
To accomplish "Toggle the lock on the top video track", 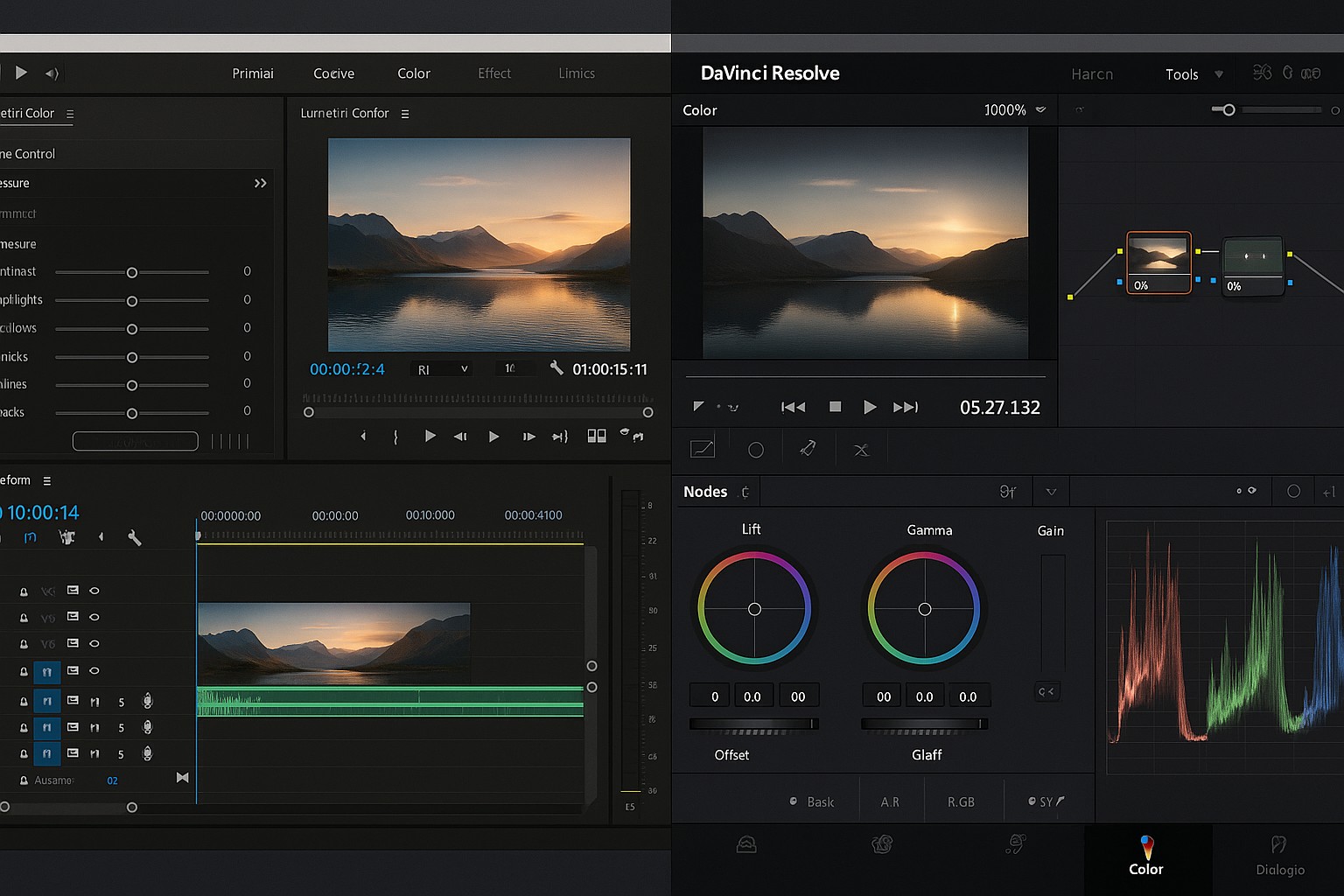I will pyautogui.click(x=24, y=591).
